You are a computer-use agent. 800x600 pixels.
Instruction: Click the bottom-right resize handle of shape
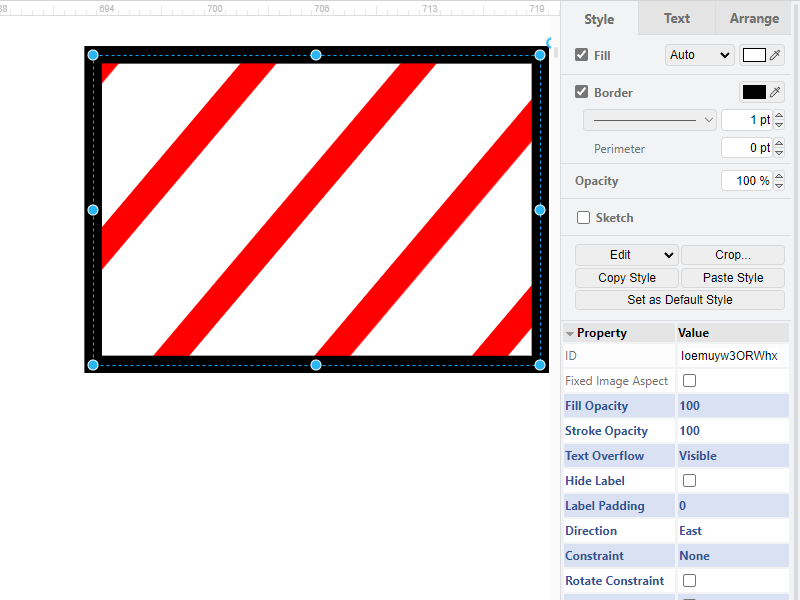(x=540, y=365)
